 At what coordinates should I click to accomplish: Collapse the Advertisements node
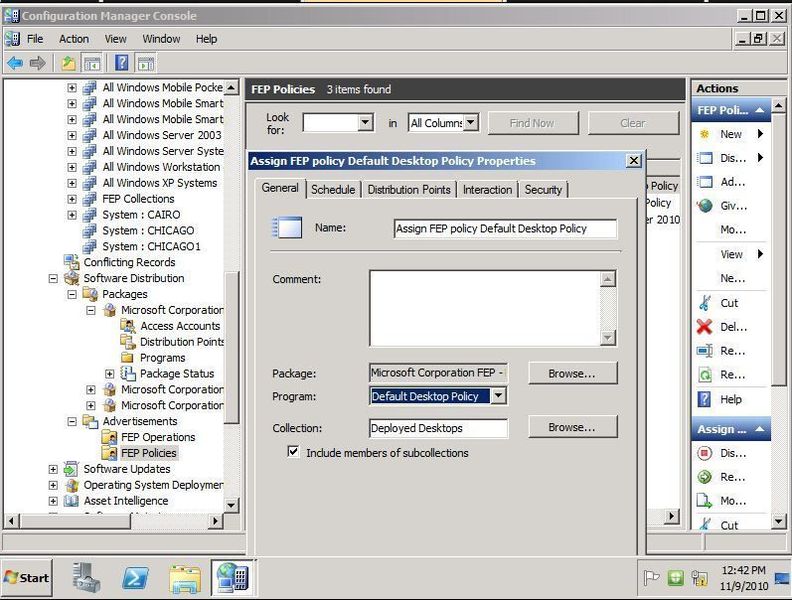click(72, 421)
